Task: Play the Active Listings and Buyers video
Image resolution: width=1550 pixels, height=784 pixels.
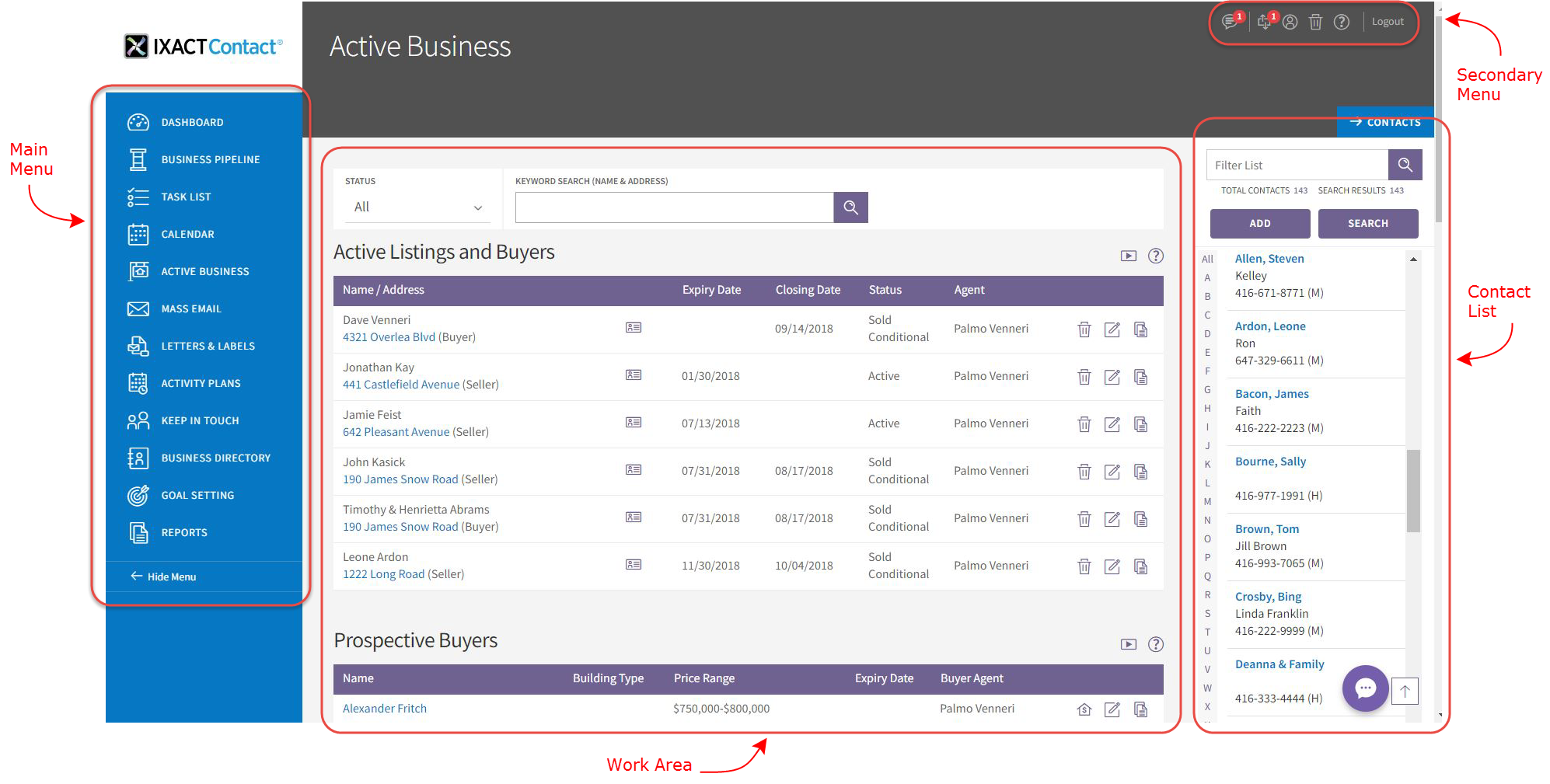Action: pos(1128,256)
